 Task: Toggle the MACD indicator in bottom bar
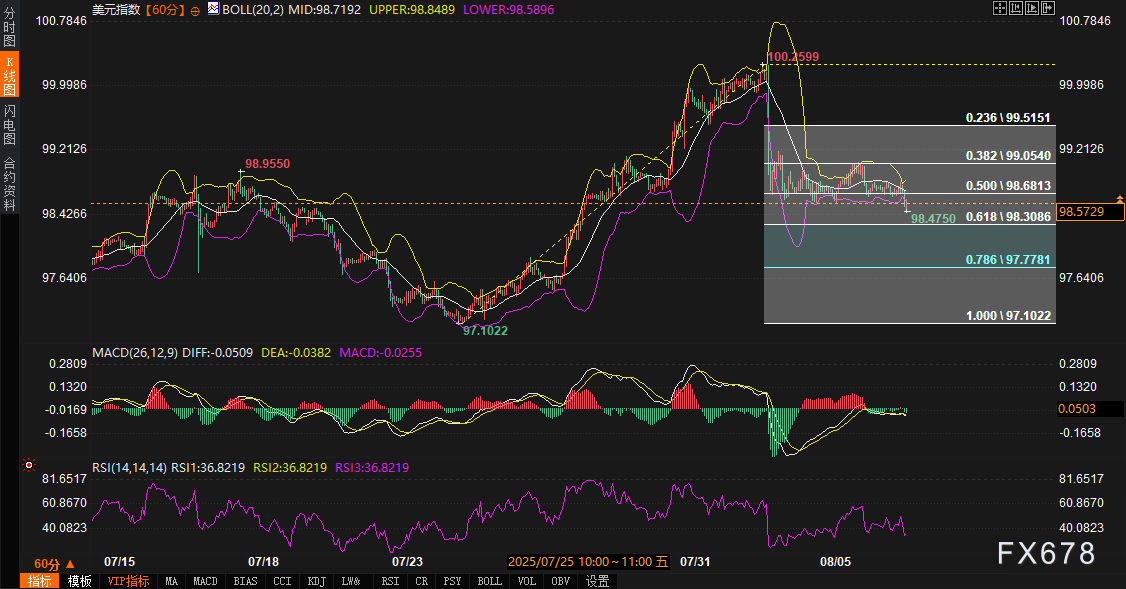pyautogui.click(x=205, y=581)
